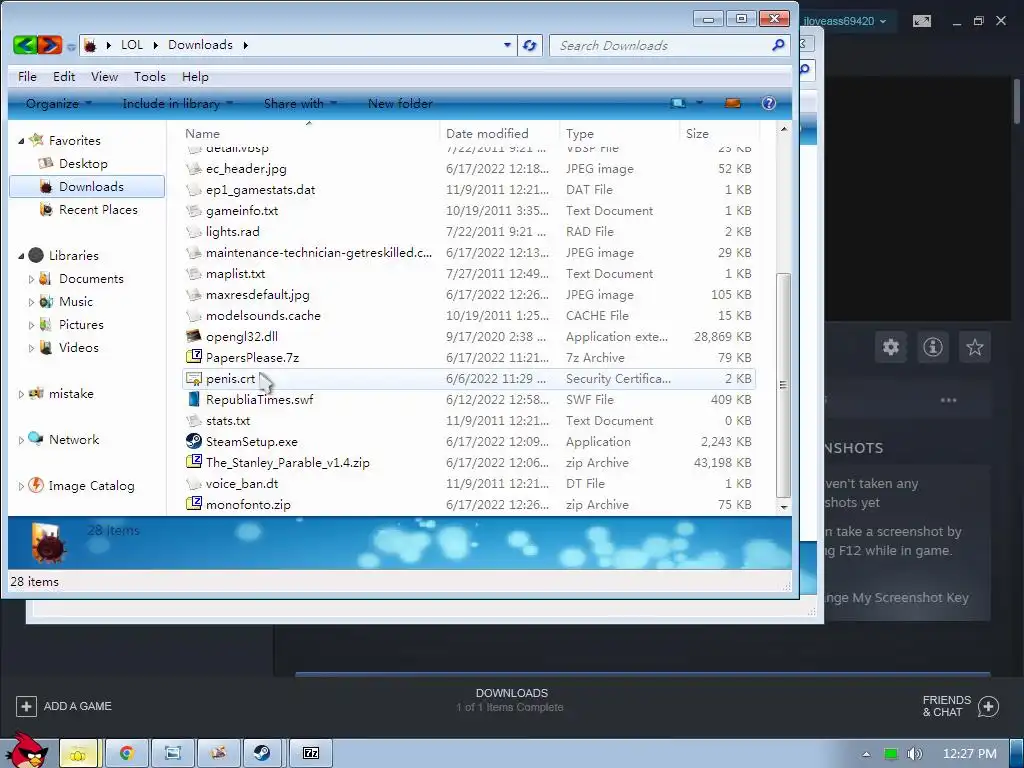Click the plus icon beside Add a Game
Screen dimensions: 1024x768
(26, 706)
